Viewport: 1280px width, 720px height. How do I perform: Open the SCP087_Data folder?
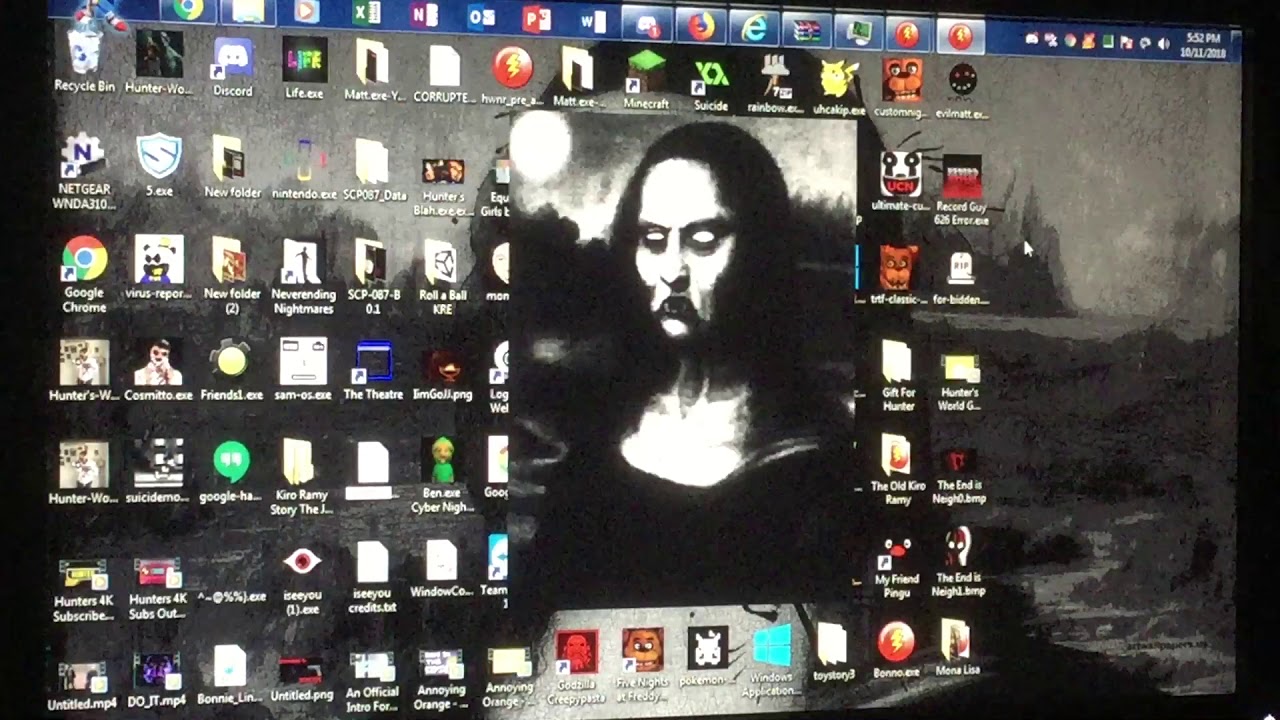[x=374, y=169]
